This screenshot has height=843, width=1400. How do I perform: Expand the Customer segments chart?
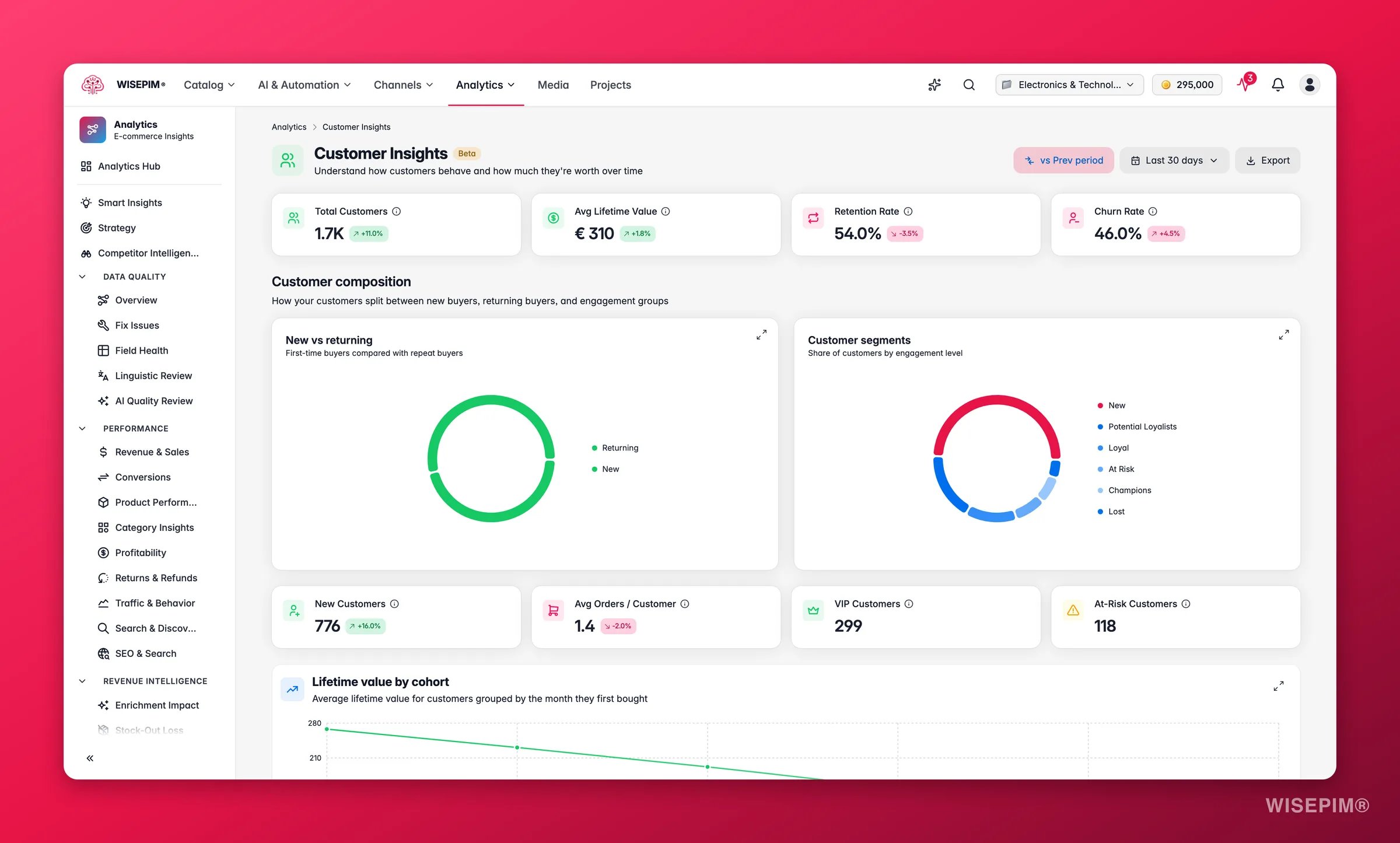tap(1284, 335)
